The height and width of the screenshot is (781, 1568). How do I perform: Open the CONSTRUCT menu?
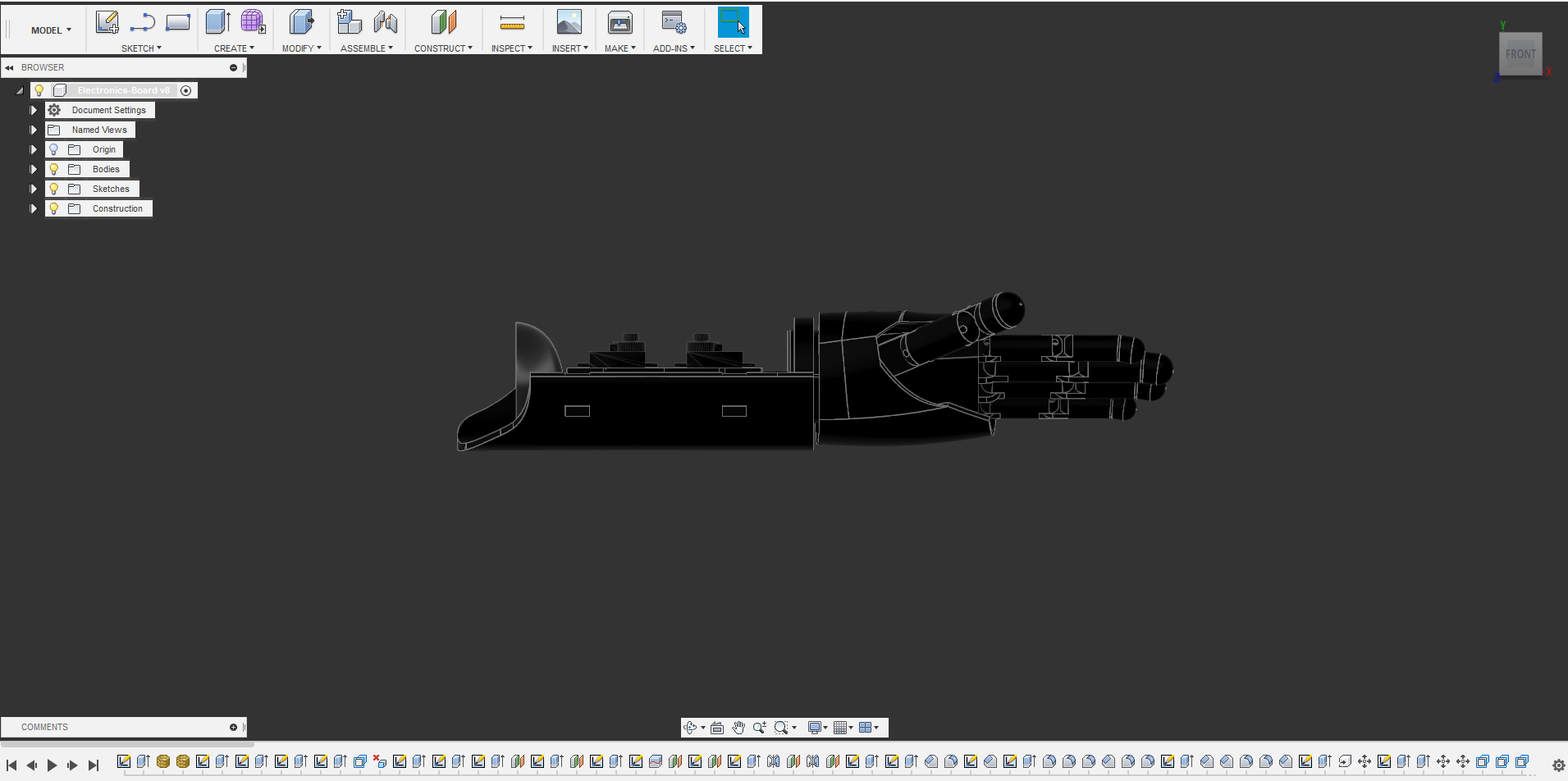coord(443,48)
